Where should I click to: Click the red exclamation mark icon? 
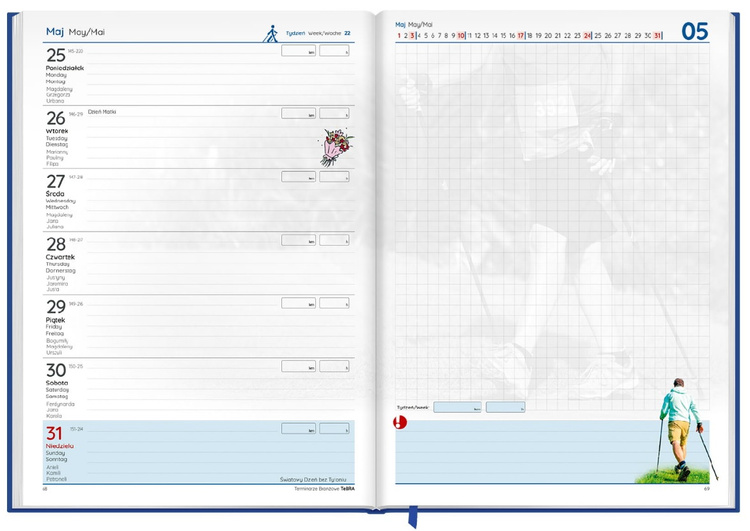(x=401, y=424)
